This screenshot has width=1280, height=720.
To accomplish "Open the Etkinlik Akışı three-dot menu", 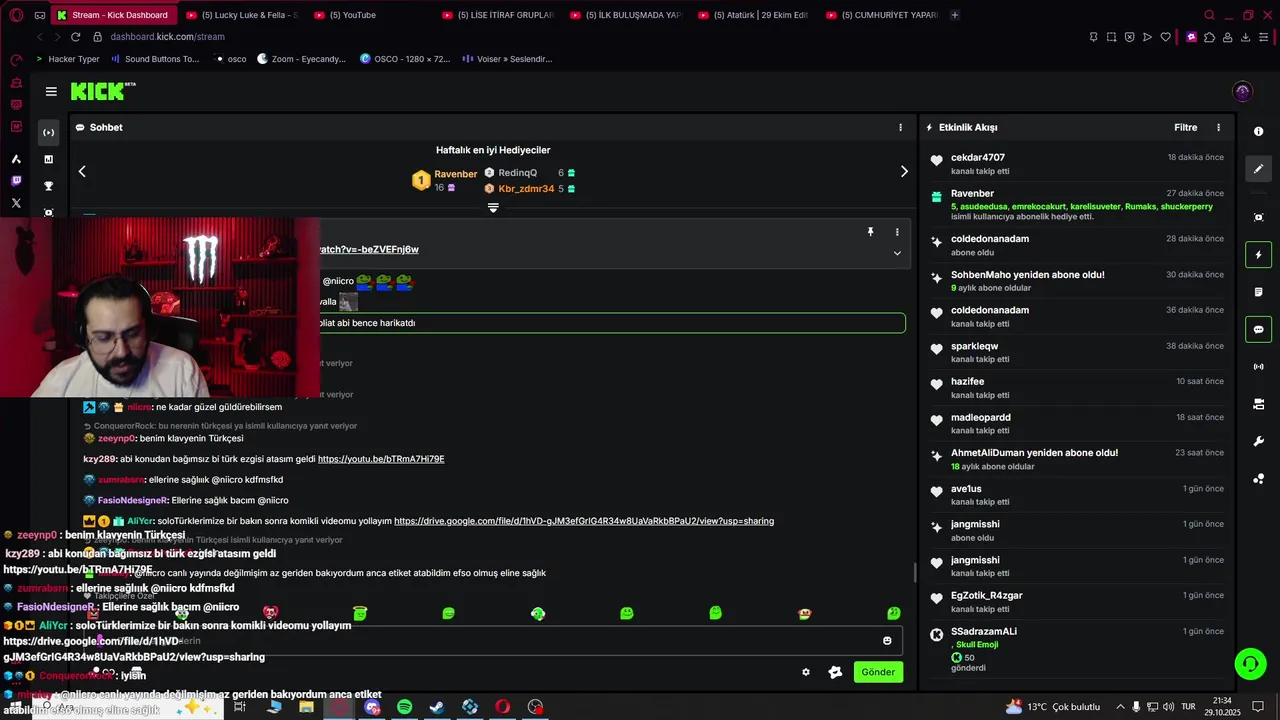I will tap(1218, 128).
